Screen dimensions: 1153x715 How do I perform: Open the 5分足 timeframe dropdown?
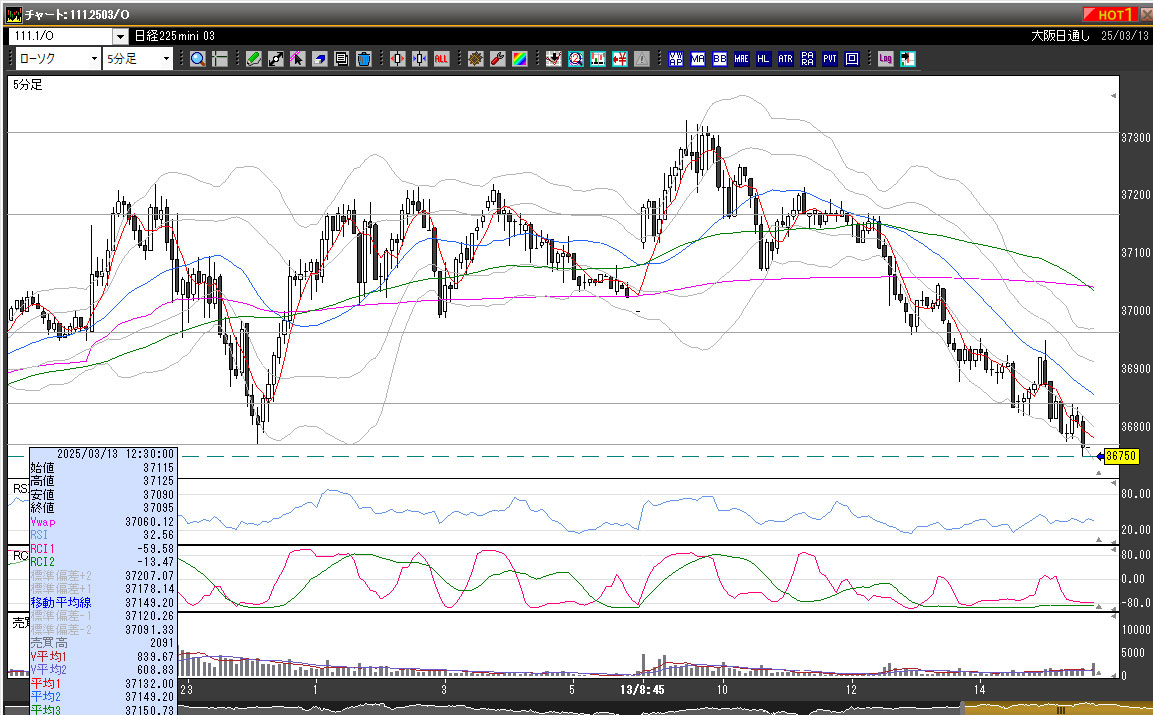[x=138, y=59]
